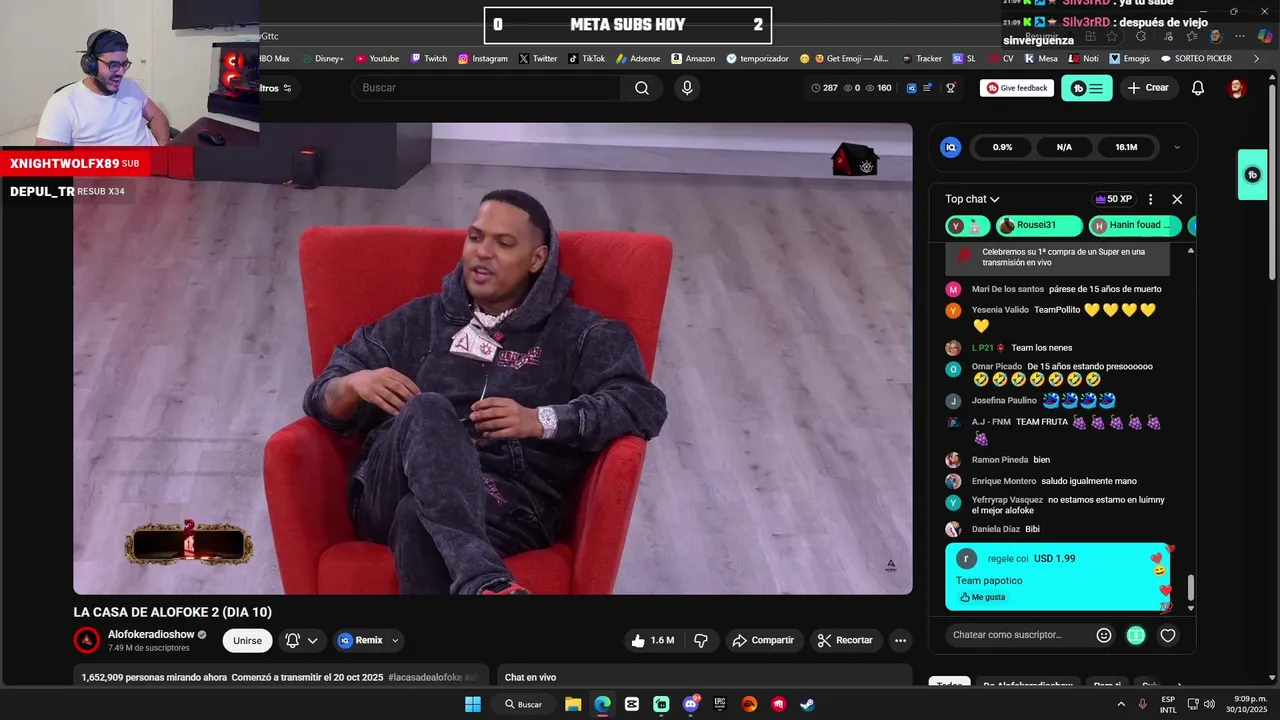Open Instagram bookmark
Viewport: 1280px width, 720px height.
483,59
